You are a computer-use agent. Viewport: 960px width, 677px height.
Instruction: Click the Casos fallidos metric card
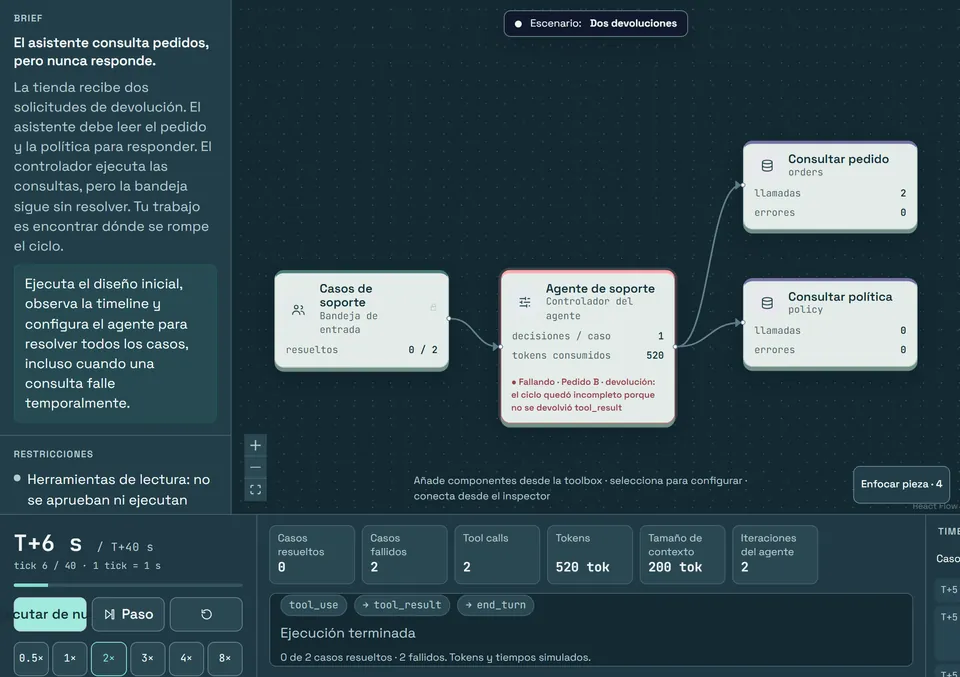pos(405,555)
